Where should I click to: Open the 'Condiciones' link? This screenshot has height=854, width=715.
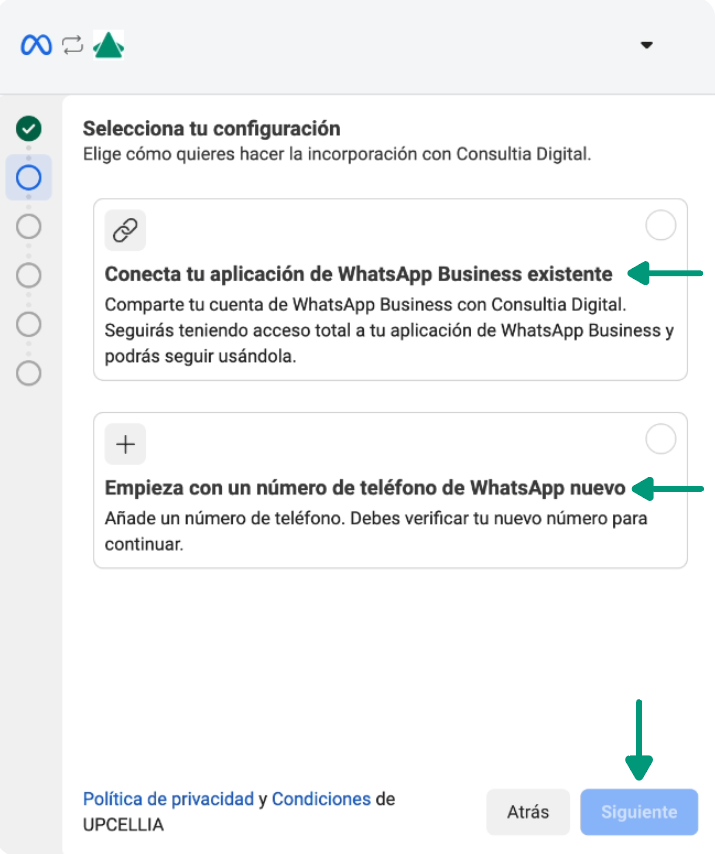[321, 799]
